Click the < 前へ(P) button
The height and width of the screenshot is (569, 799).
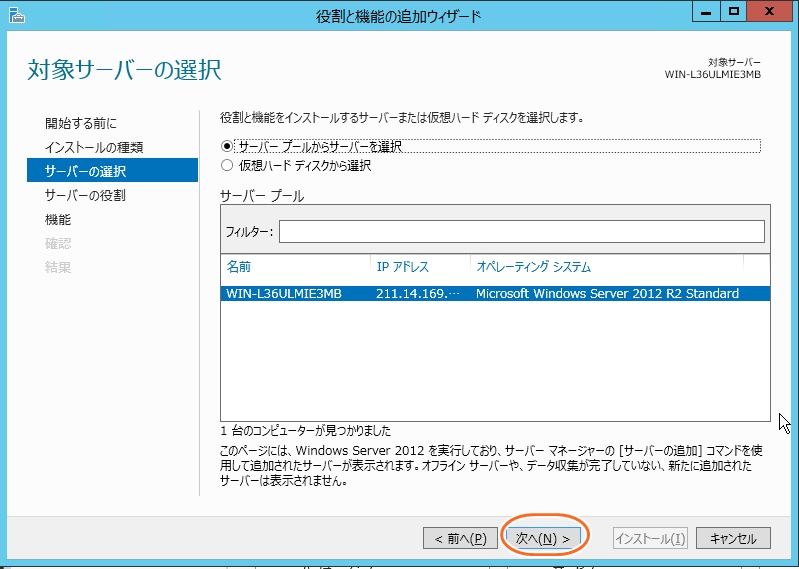(x=460, y=538)
